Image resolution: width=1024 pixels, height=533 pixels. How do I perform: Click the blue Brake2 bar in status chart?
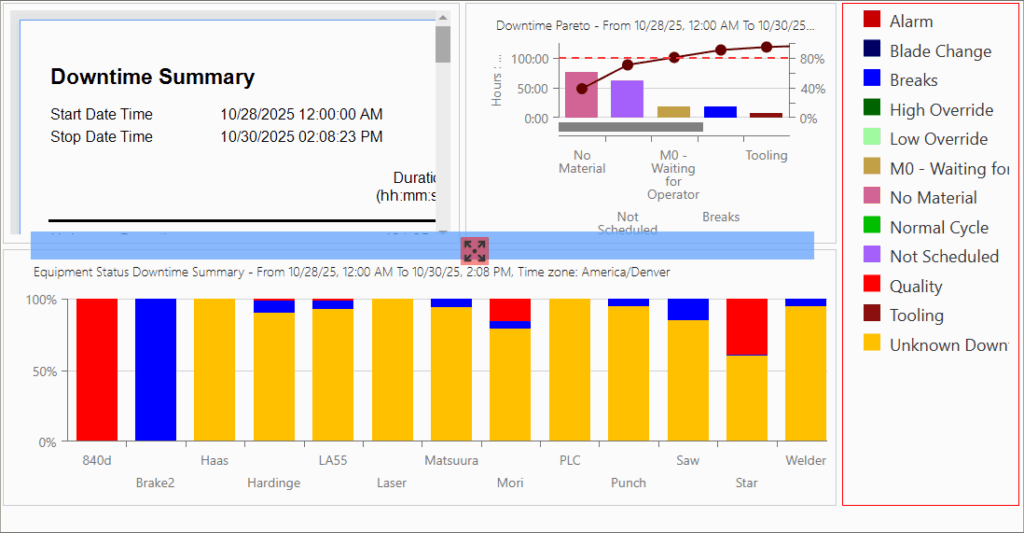pos(155,370)
